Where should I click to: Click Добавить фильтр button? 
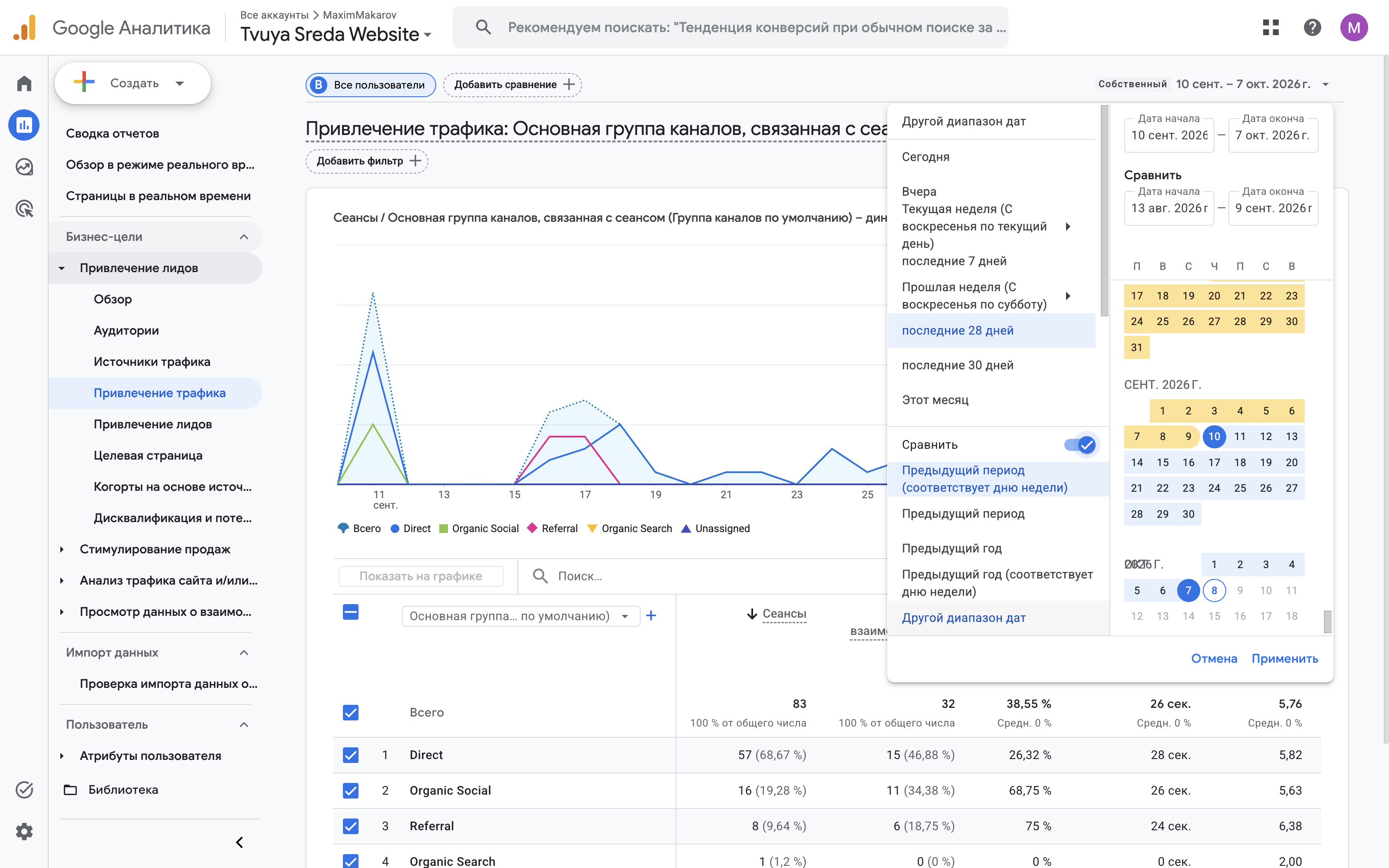tap(367, 161)
